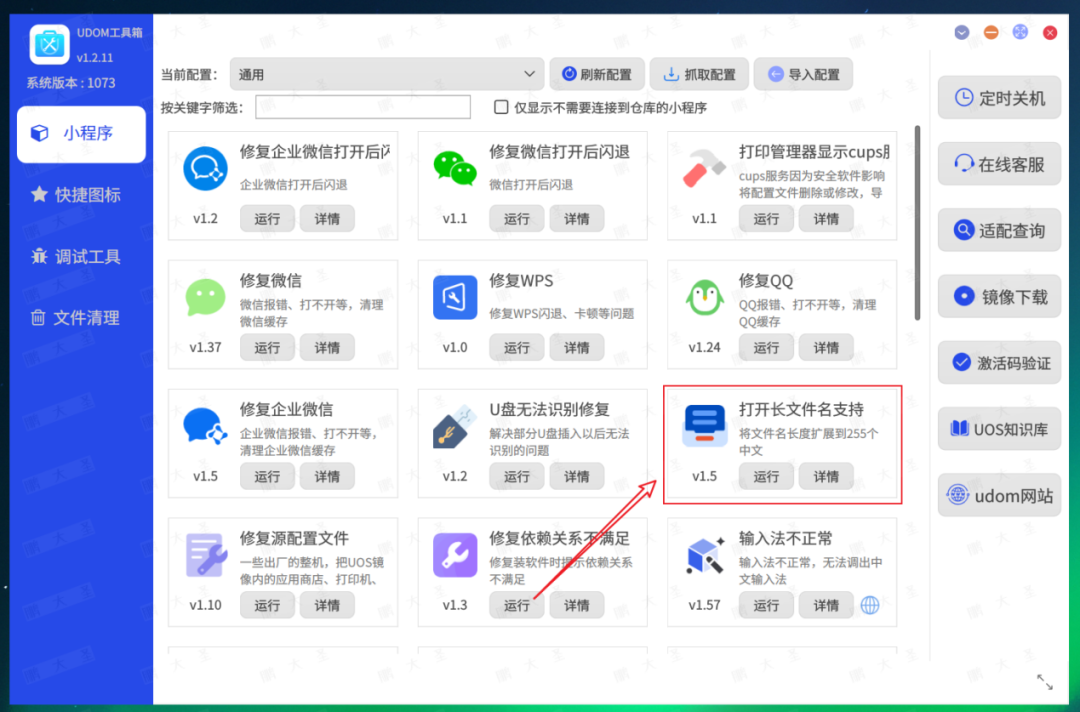Viewport: 1080px width, 712px height.
Task: Click the v1.2.11 version text
Action: tap(95, 58)
